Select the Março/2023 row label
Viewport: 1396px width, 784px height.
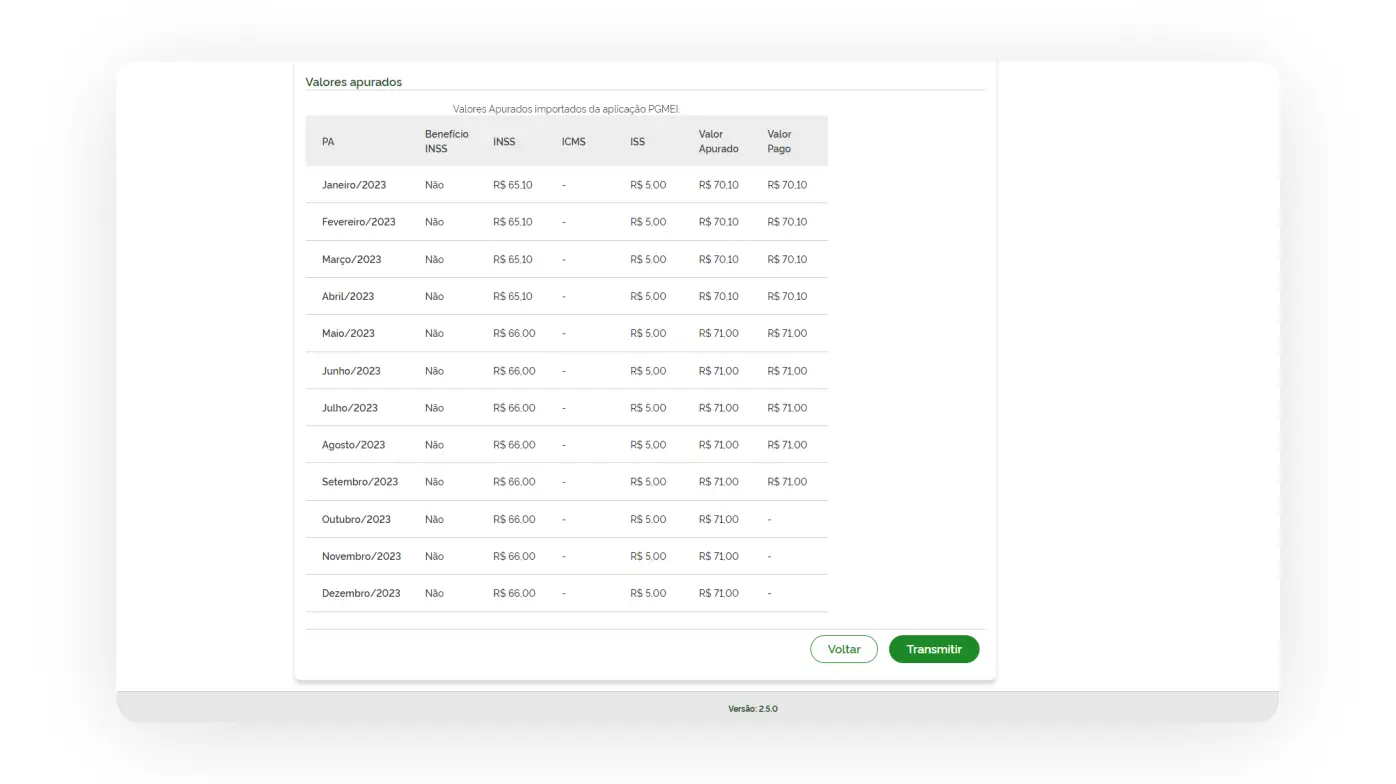point(351,259)
